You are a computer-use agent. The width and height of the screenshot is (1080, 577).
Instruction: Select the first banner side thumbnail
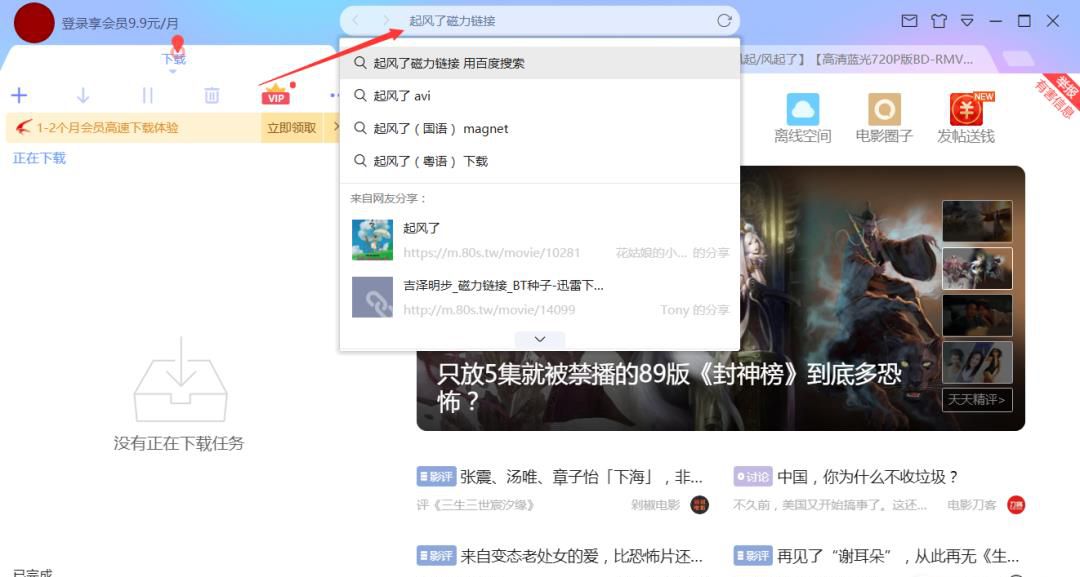click(977, 220)
